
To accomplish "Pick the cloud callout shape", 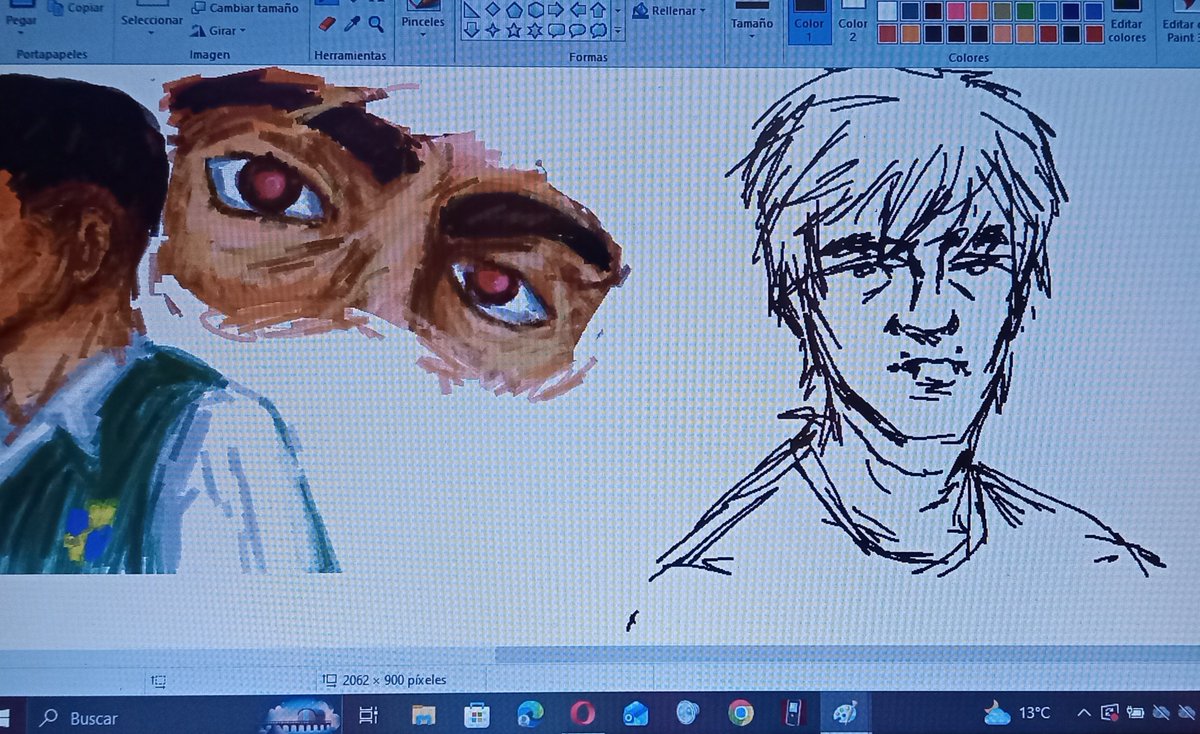I will 598,30.
